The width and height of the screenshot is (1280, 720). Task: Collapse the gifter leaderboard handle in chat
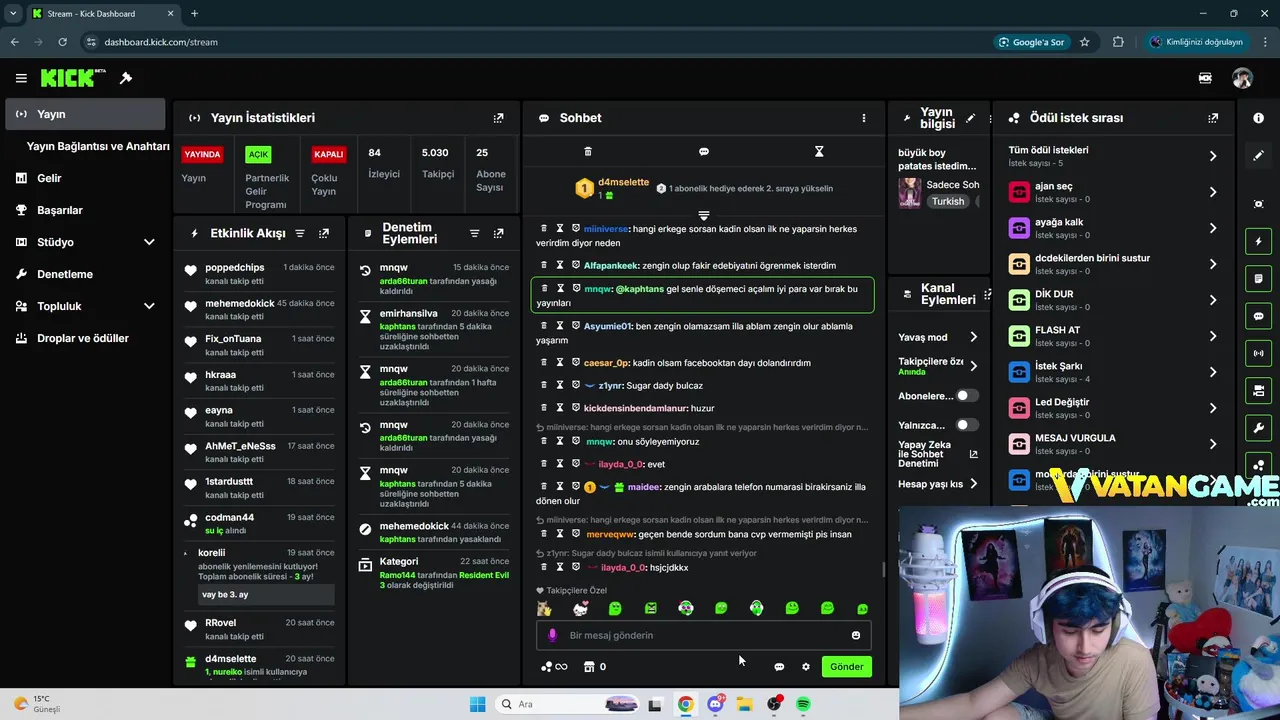(704, 215)
